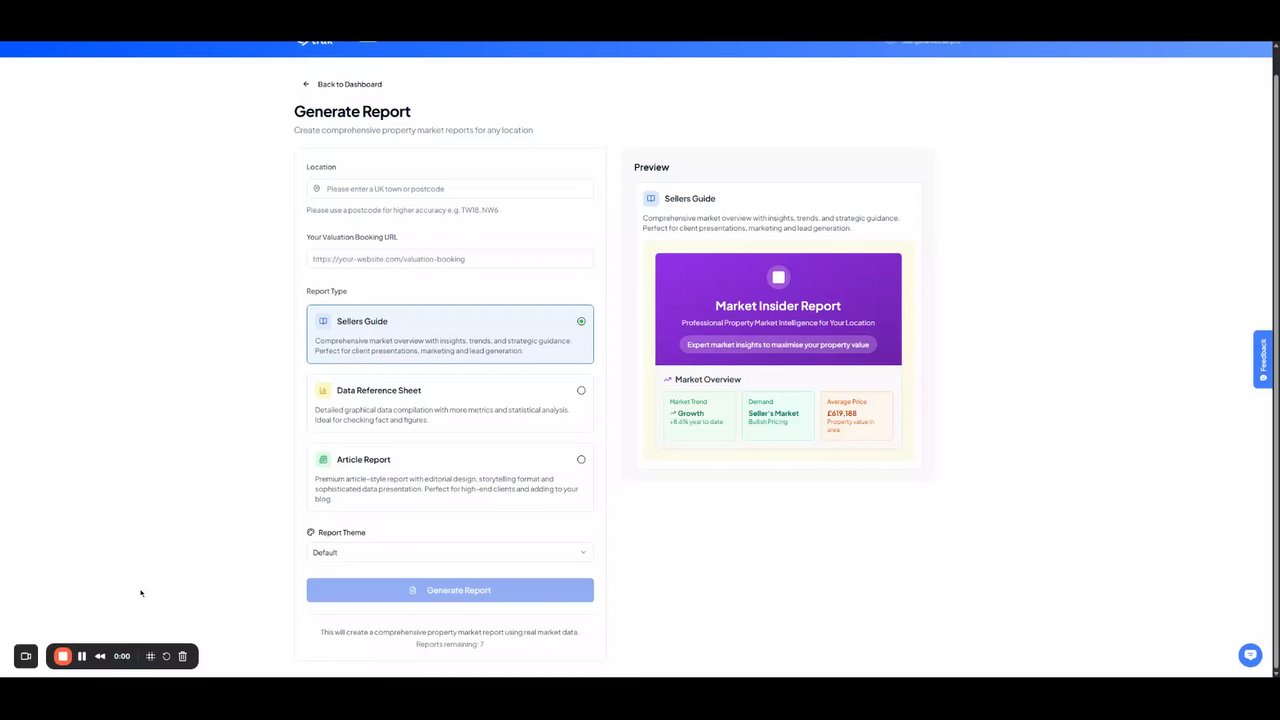Viewport: 1280px width, 720px height.
Task: Select the Sellers Guide radio button
Action: coord(581,321)
